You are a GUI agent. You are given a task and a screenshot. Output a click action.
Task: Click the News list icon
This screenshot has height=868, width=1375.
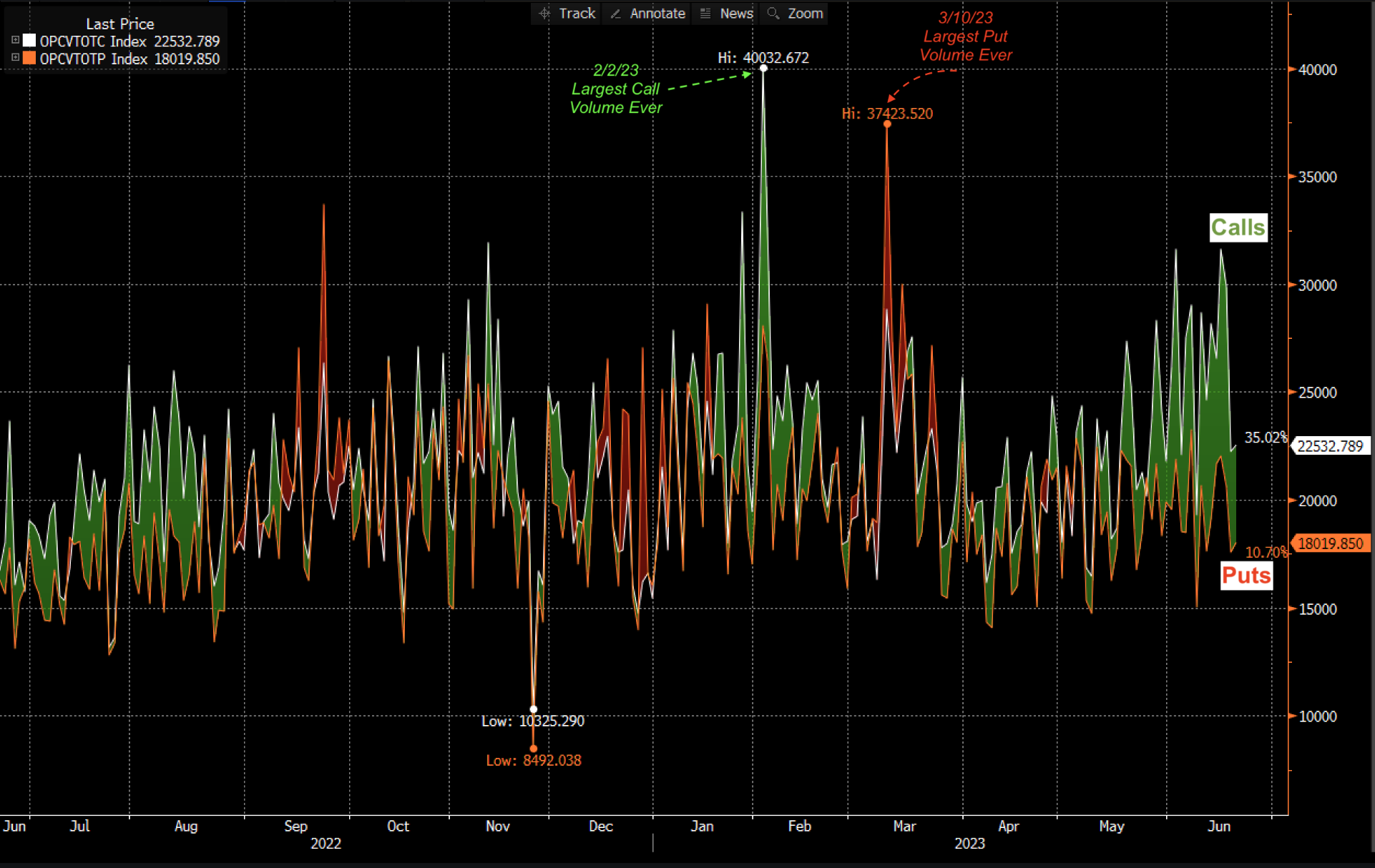click(705, 14)
